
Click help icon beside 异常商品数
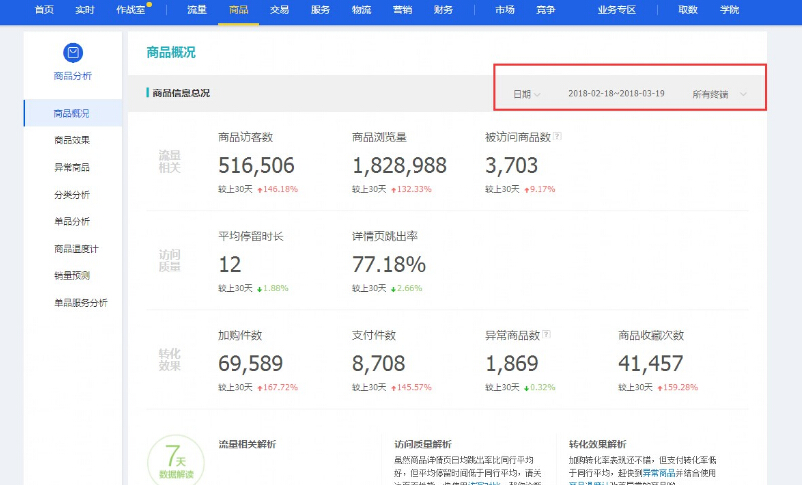[547, 335]
